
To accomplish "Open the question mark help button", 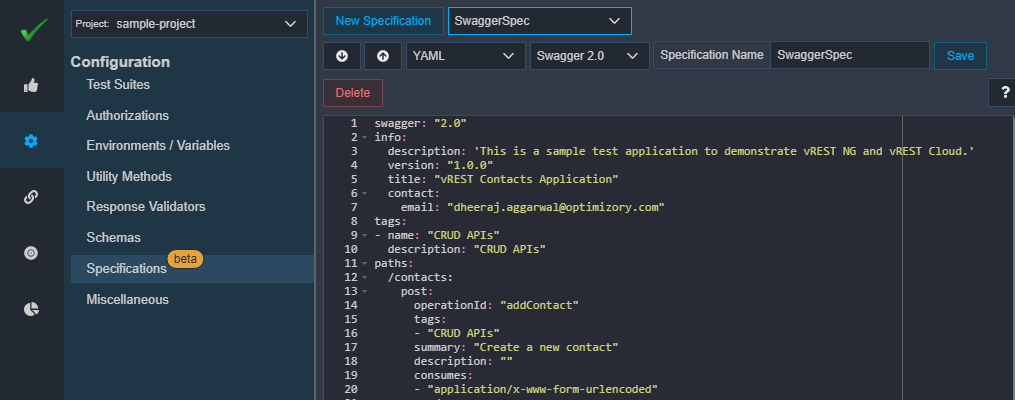I will 1004,93.
